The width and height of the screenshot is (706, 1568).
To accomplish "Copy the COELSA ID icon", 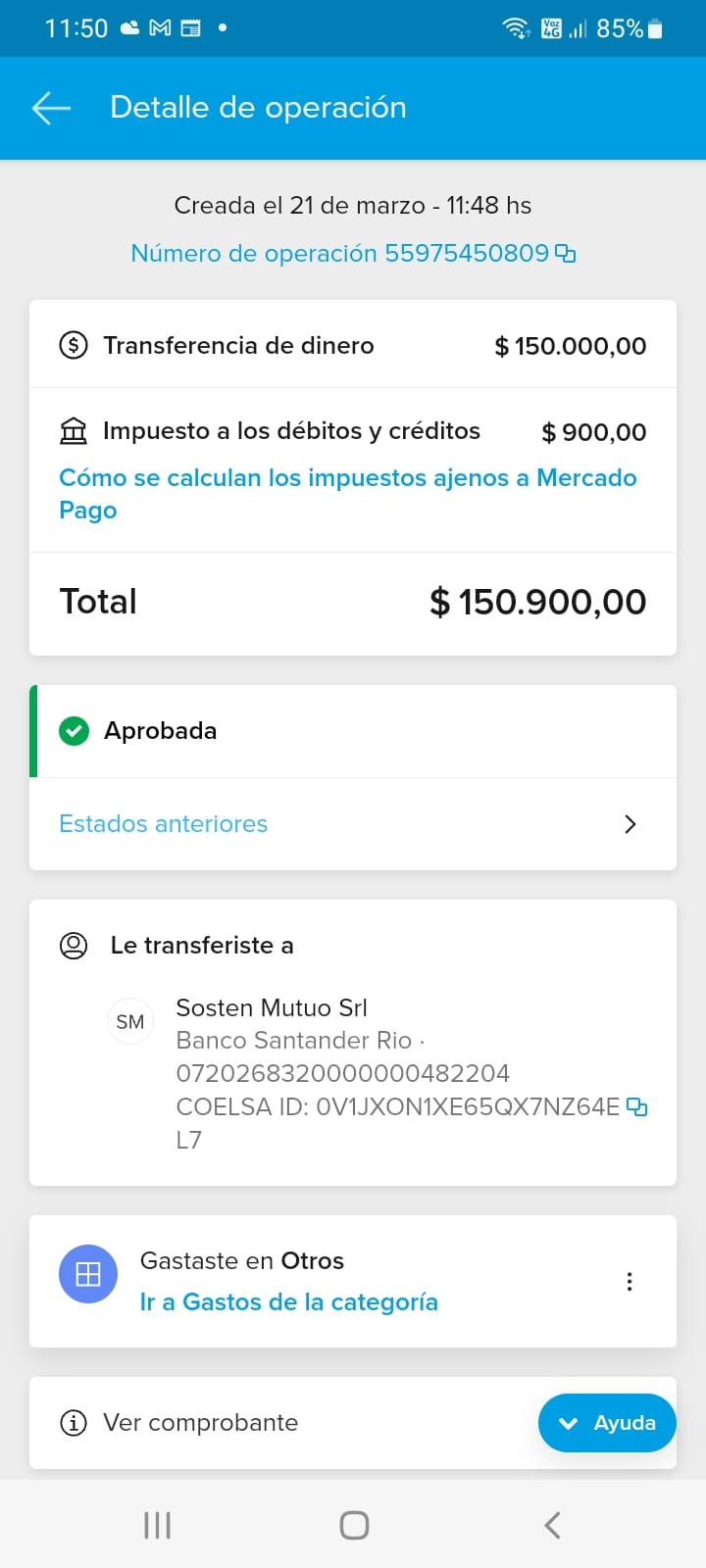I will click(636, 1107).
